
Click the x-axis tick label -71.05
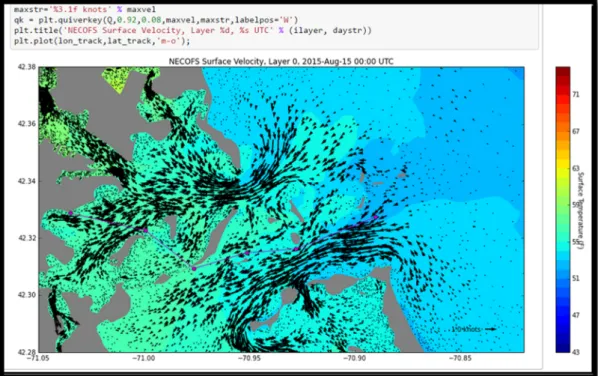[x=38, y=358]
